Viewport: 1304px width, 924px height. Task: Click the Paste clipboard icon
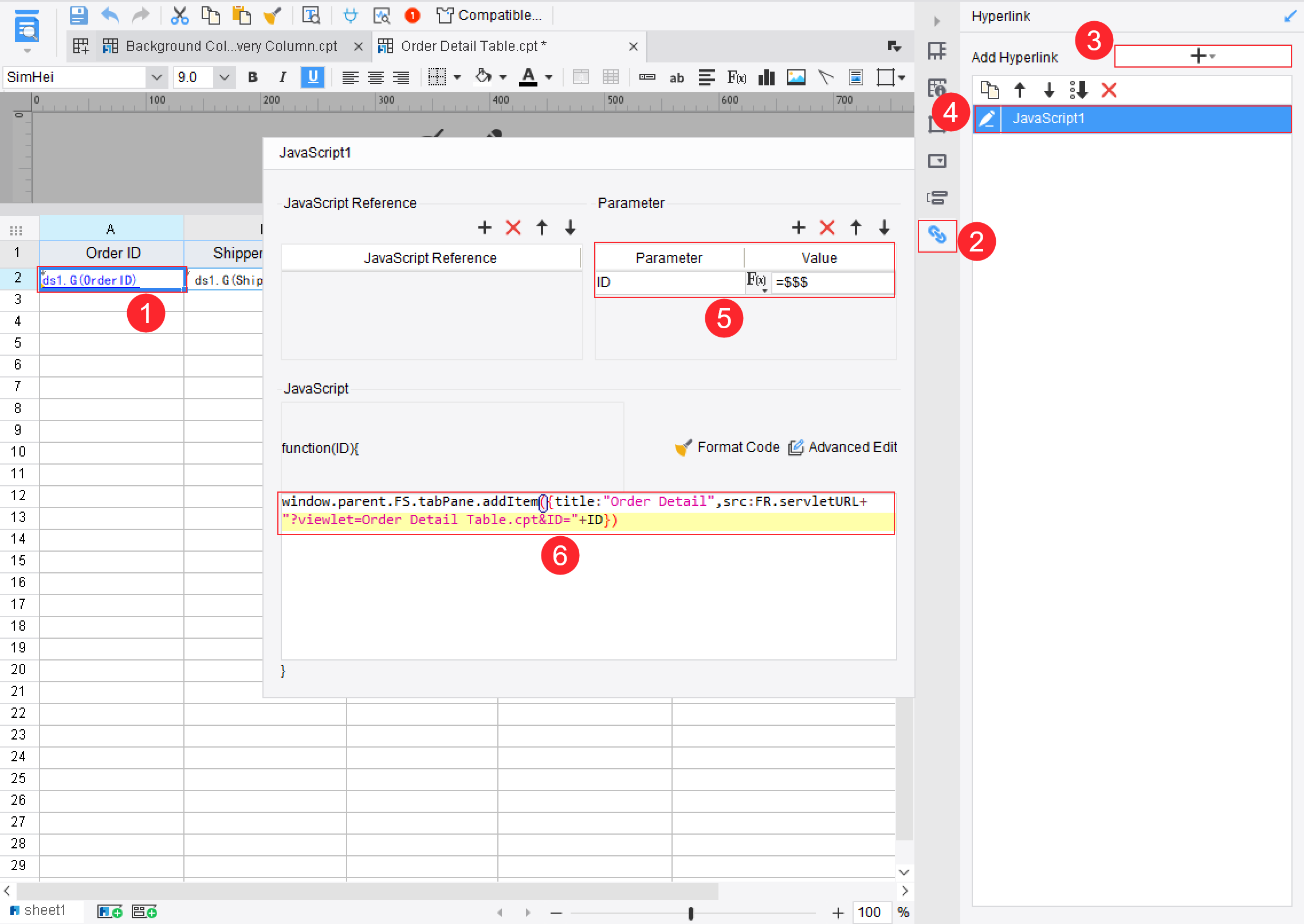(x=242, y=15)
